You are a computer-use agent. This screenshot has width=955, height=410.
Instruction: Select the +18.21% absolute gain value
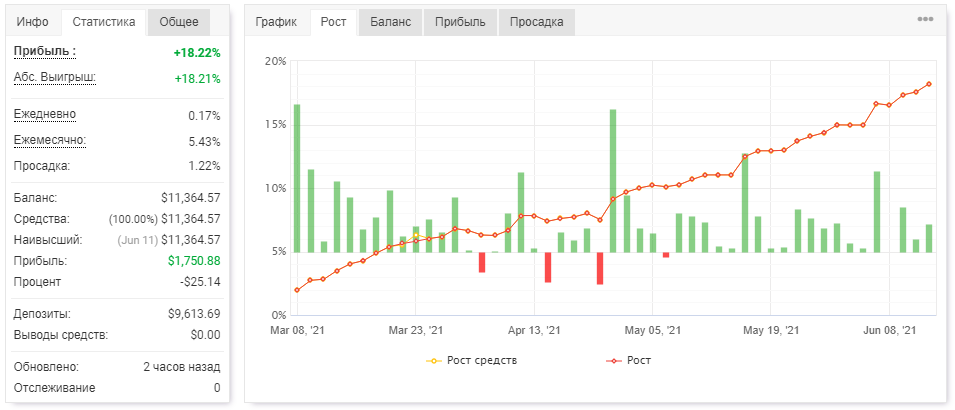click(197, 79)
